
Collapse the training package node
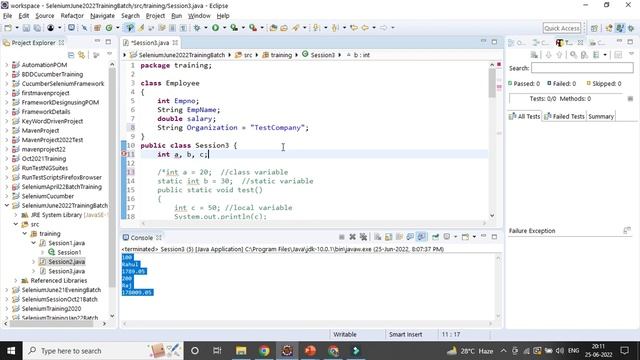coord(25,234)
